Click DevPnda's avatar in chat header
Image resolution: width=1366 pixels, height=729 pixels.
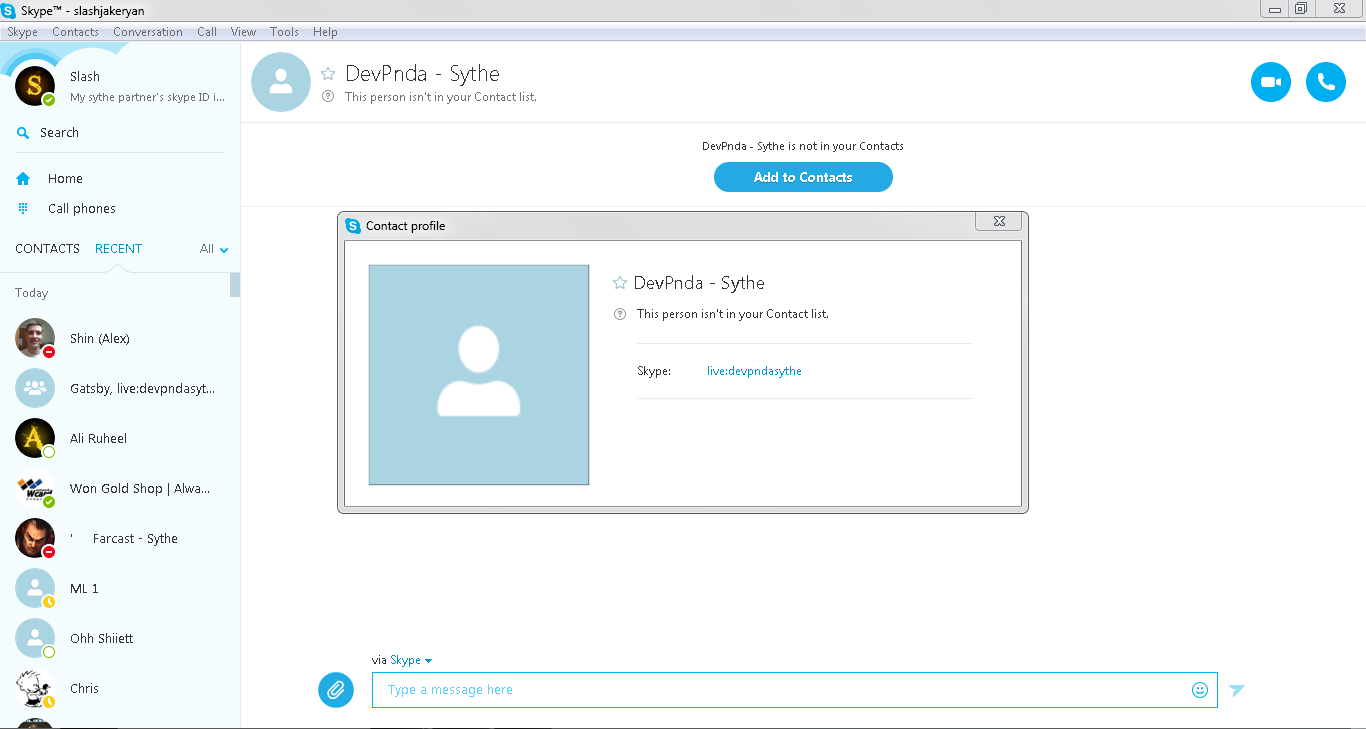click(281, 82)
